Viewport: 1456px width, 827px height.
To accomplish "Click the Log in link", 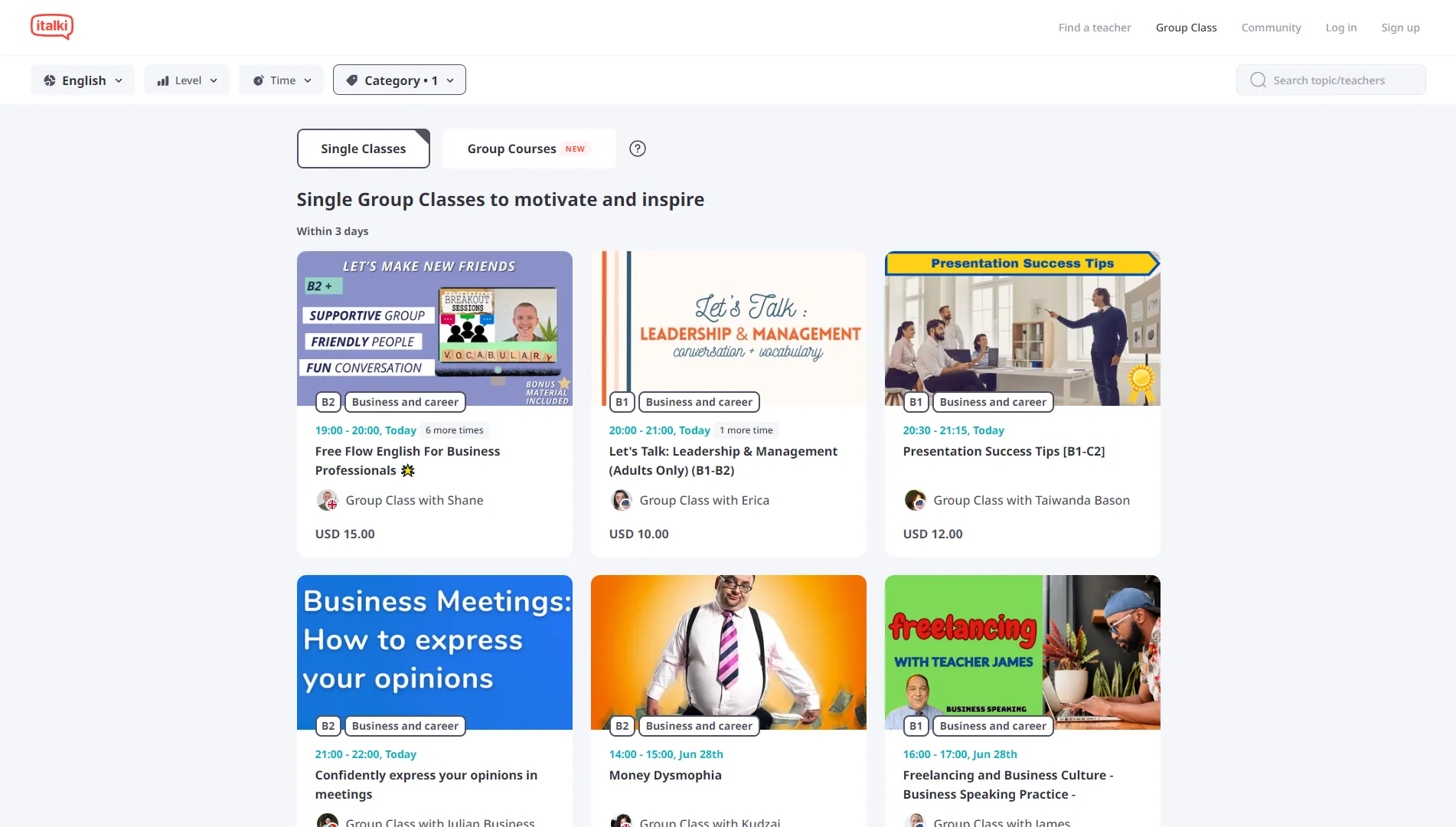I will click(x=1341, y=28).
